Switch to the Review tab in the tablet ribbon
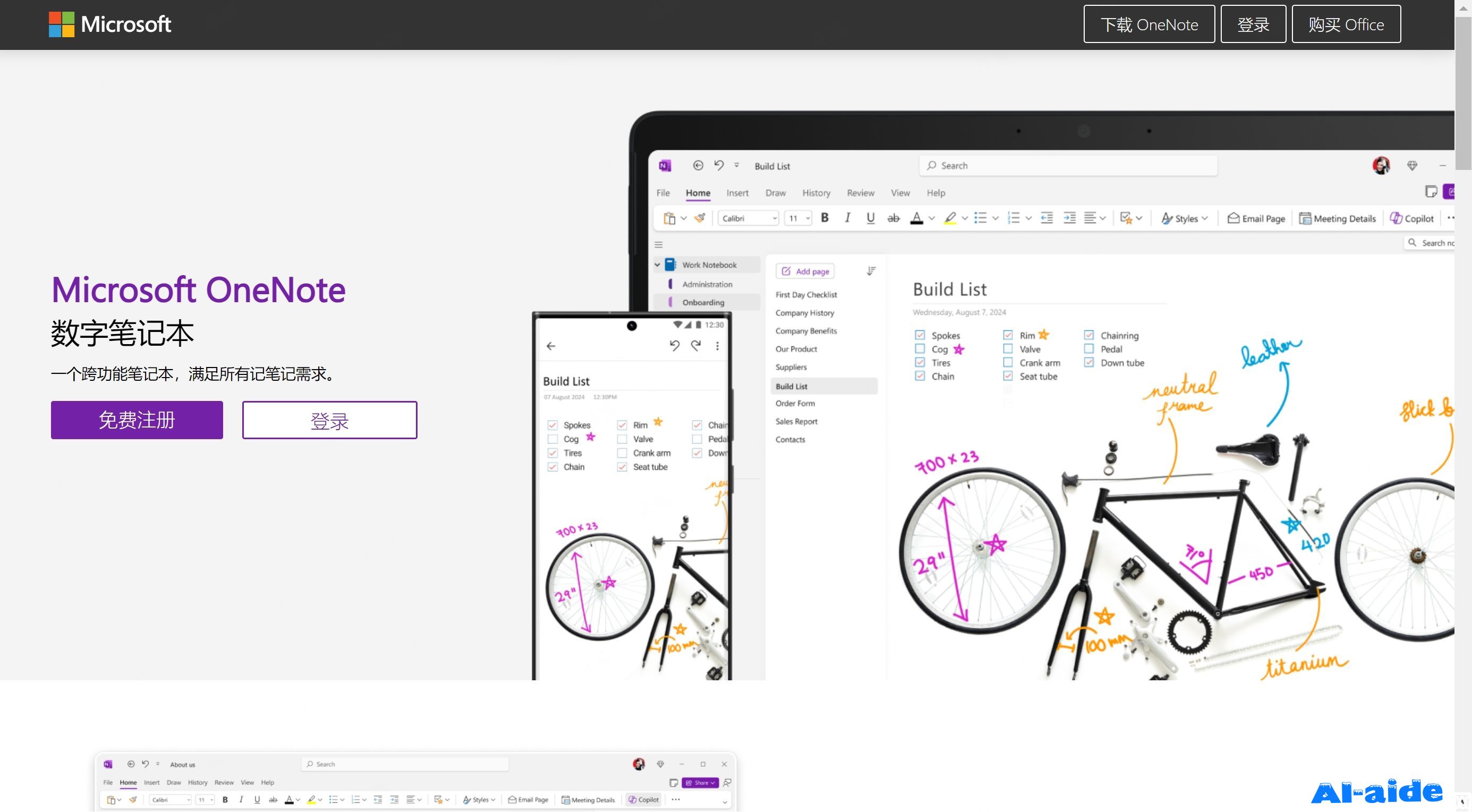The image size is (1472, 812). [861, 193]
